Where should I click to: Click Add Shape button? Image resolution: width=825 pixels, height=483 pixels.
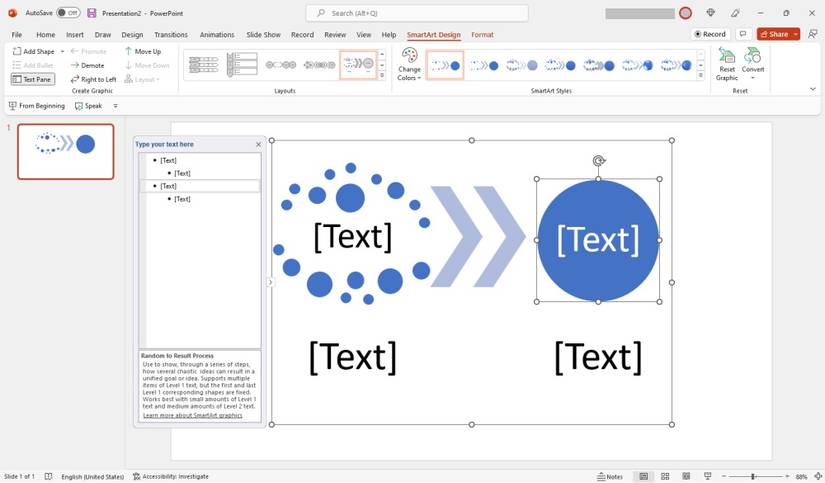[34, 52]
